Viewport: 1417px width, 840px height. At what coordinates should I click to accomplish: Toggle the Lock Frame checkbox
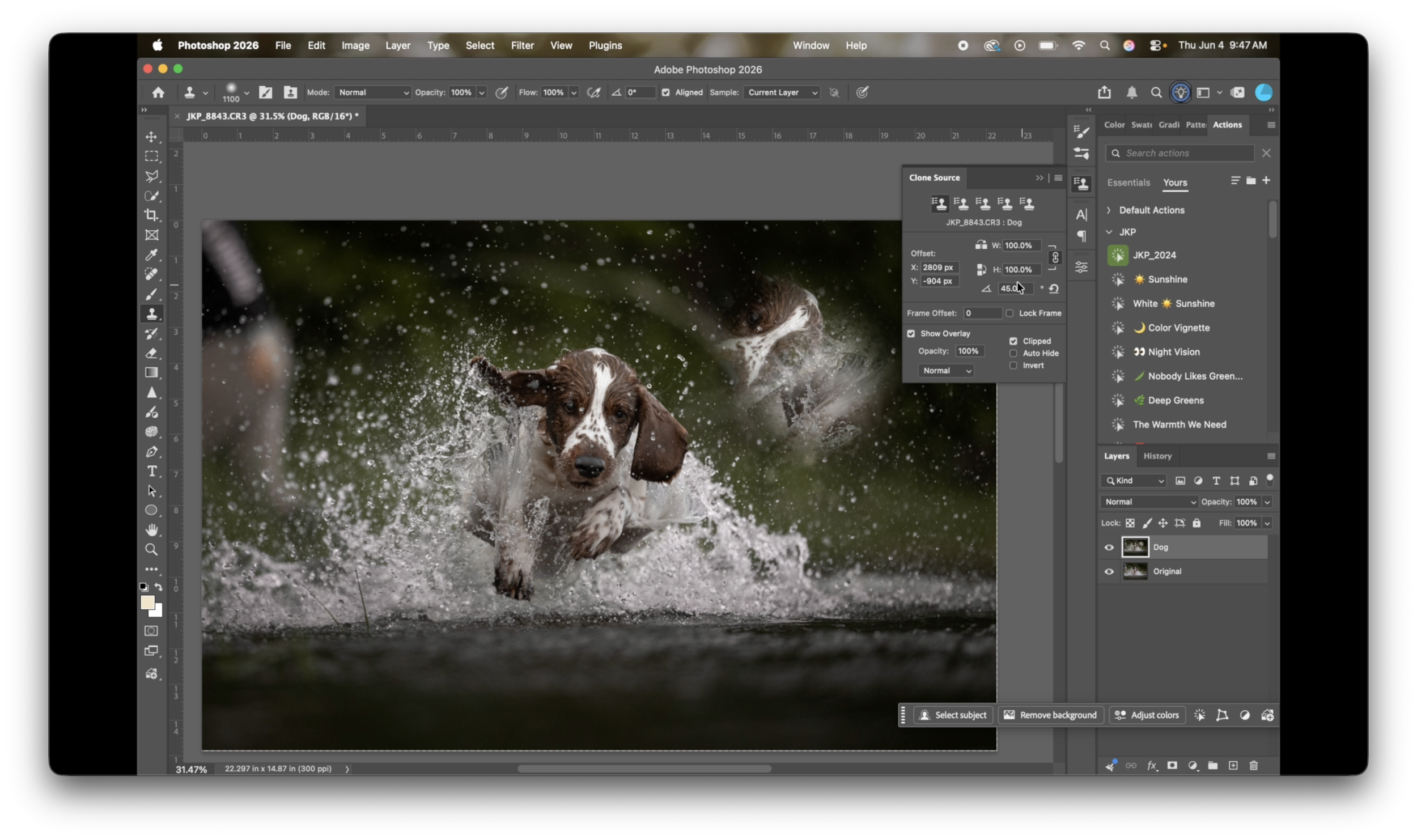pos(1009,313)
